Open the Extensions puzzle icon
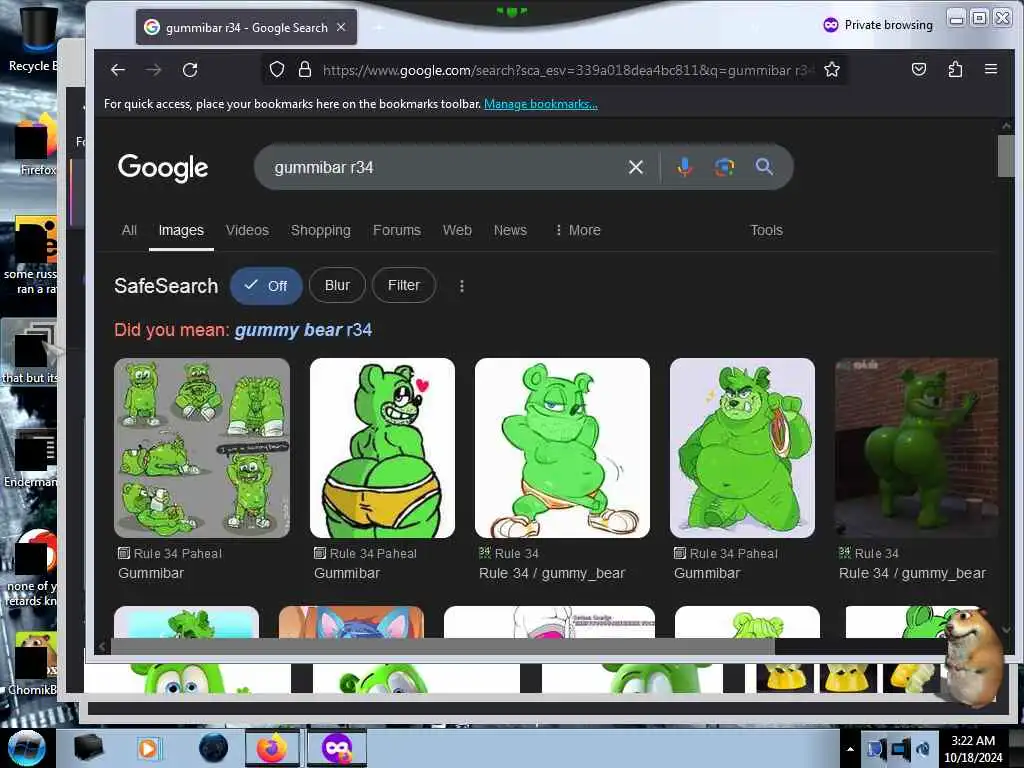Image resolution: width=1024 pixels, height=768 pixels. click(x=955, y=69)
